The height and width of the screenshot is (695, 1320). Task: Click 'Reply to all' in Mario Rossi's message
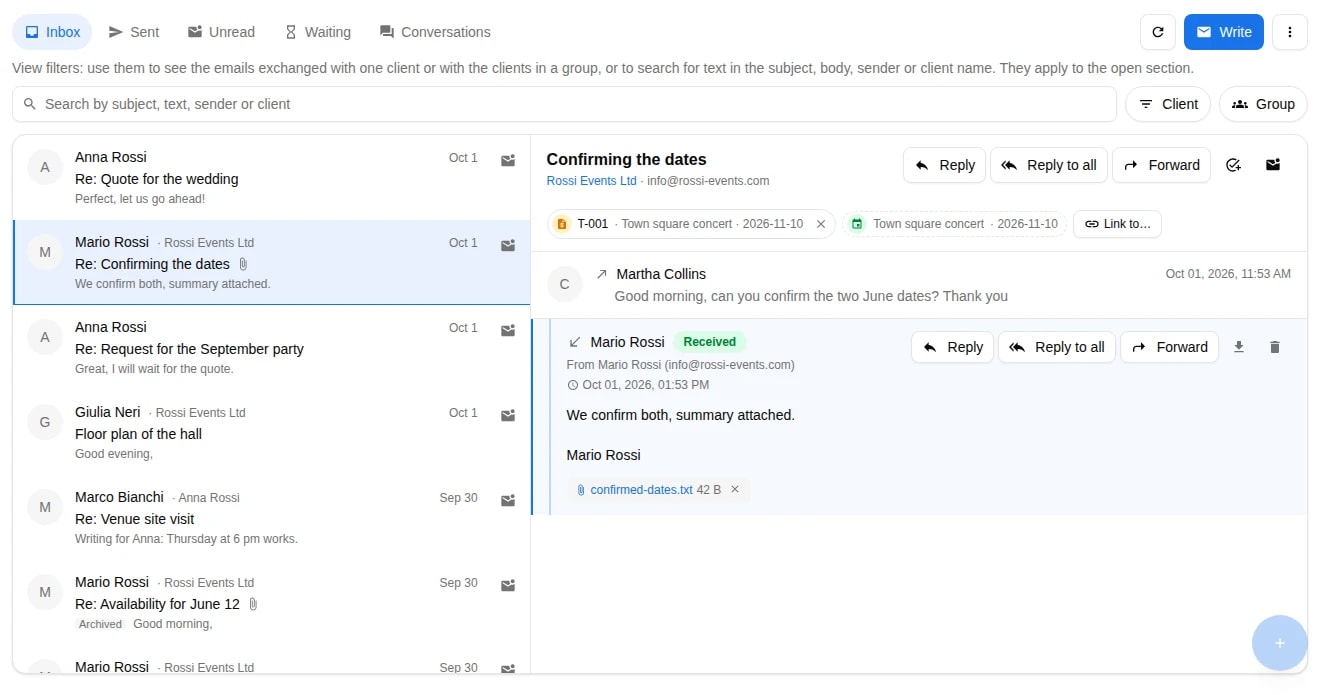coord(1057,347)
